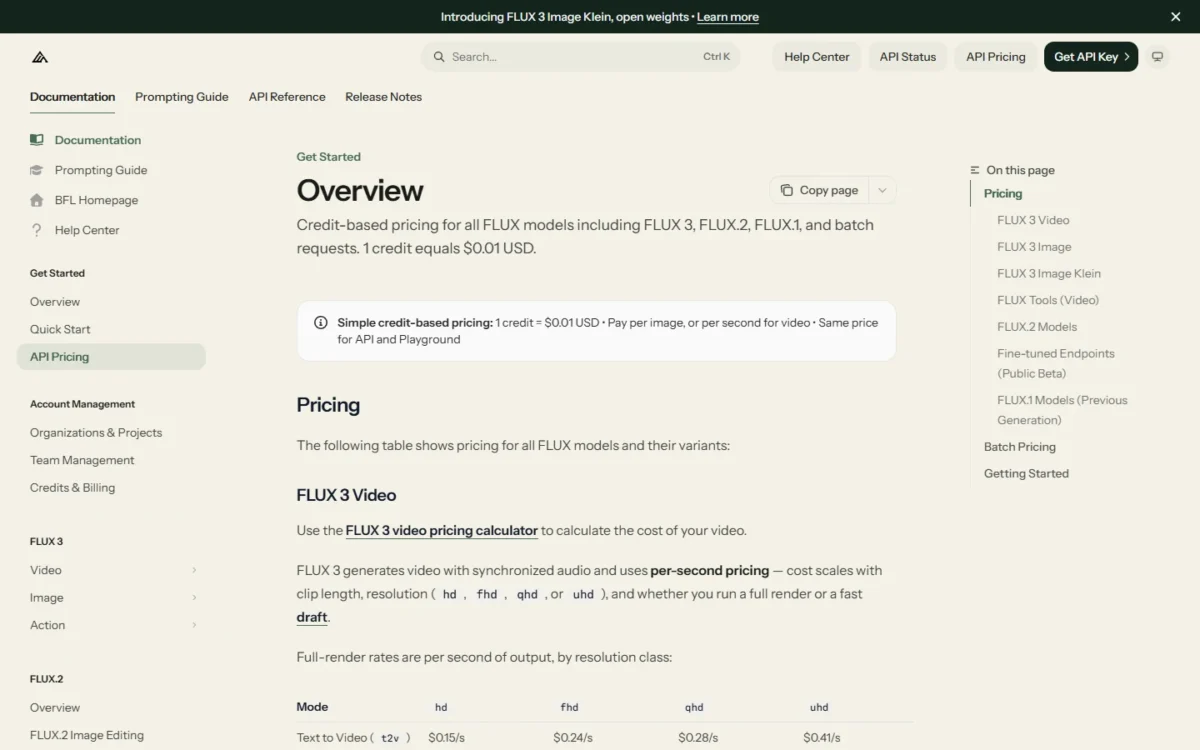Jump to Batch Pricing section
This screenshot has height=750, width=1200.
click(1020, 447)
